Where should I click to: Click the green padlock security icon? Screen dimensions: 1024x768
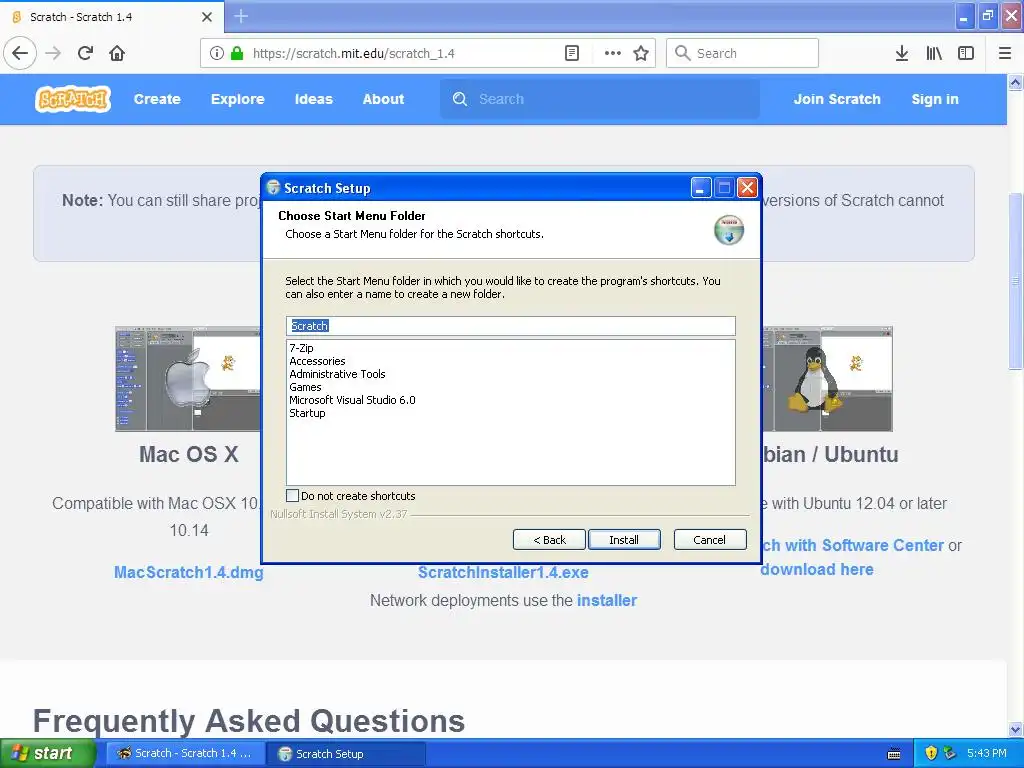coord(237,53)
